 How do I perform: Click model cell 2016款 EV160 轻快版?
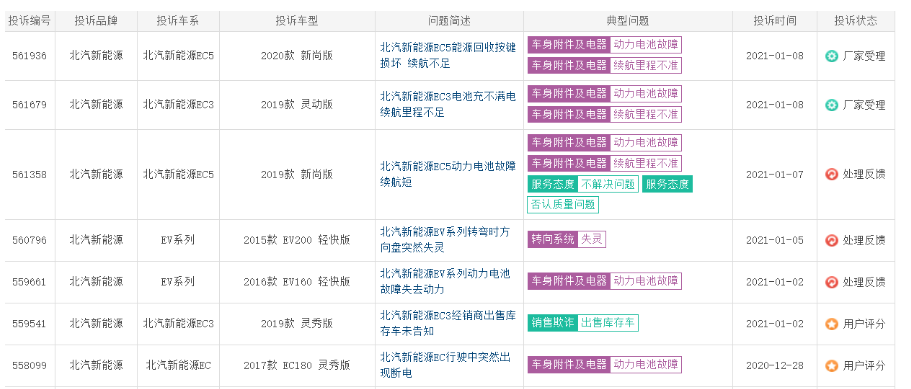pos(297,282)
